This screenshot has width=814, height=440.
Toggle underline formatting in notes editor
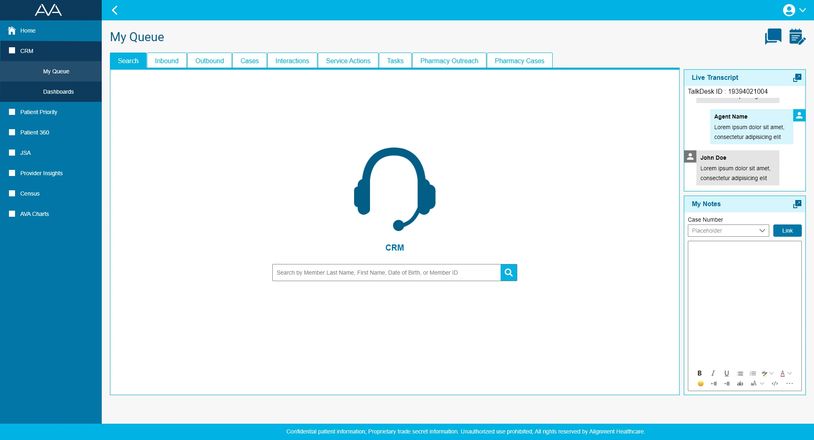click(x=727, y=373)
